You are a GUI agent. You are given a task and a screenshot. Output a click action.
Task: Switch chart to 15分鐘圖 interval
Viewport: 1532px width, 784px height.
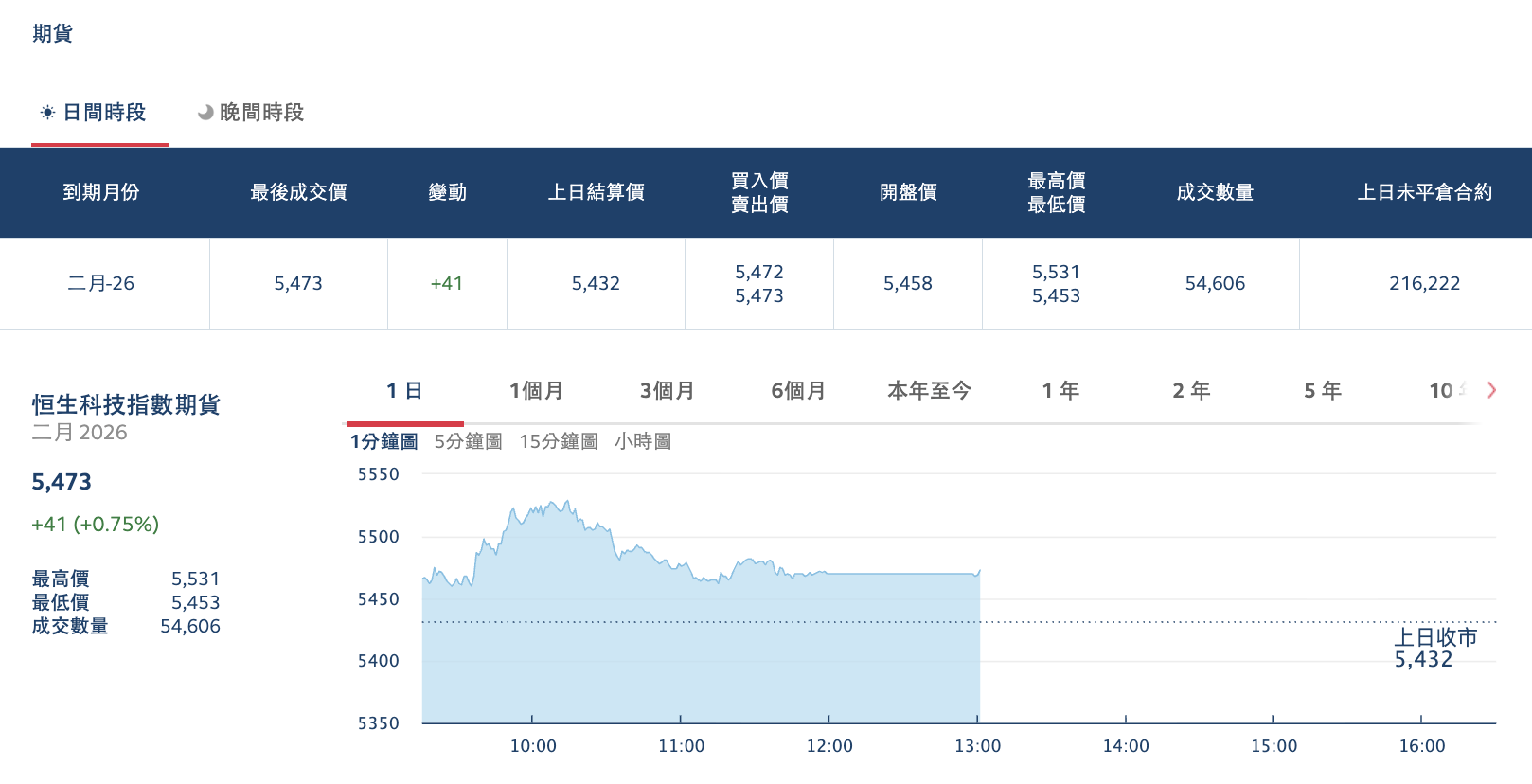pos(558,440)
